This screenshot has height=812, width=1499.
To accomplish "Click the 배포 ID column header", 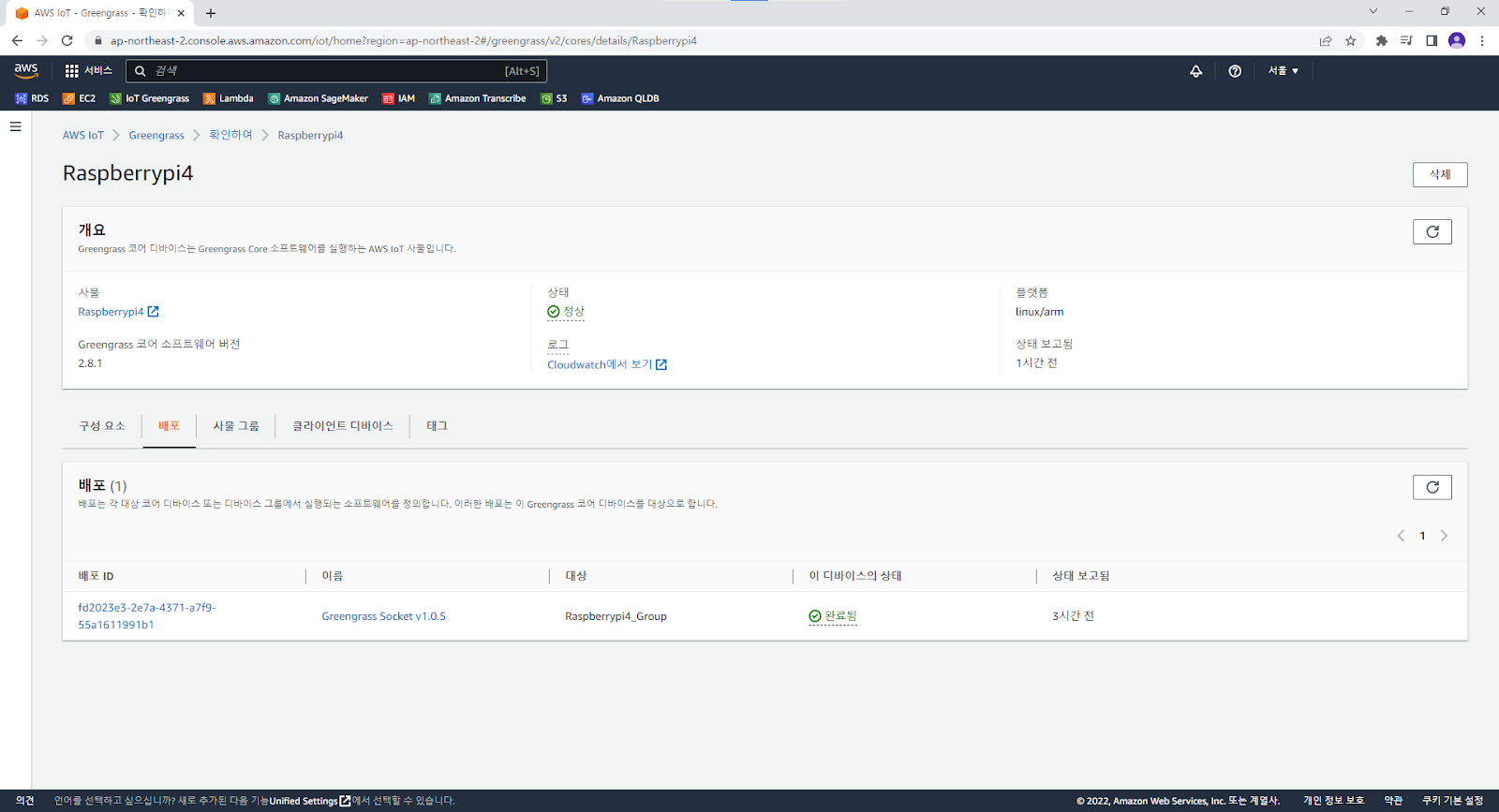I will coord(96,577).
